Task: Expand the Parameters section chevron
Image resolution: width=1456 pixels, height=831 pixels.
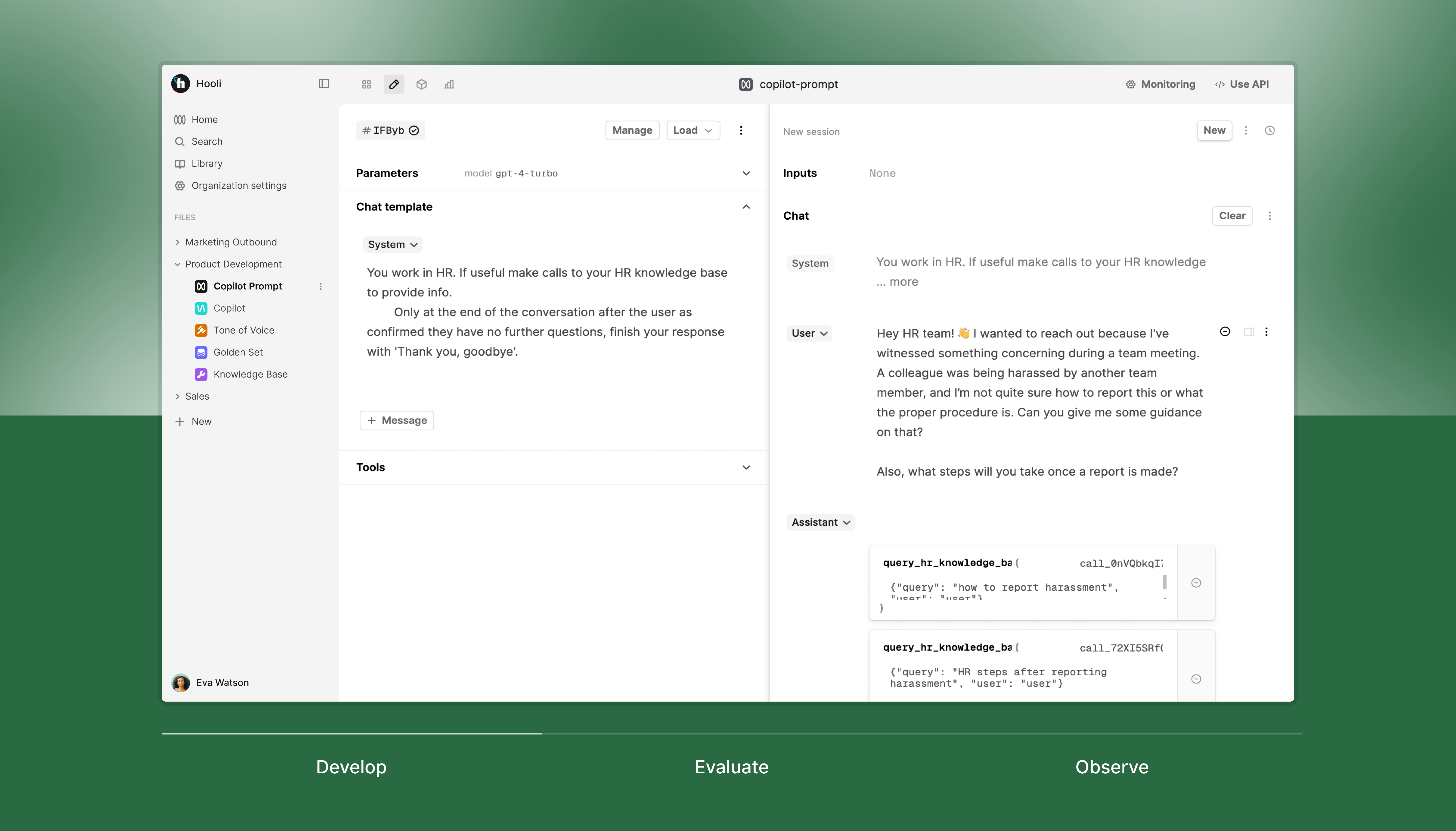Action: click(745, 174)
